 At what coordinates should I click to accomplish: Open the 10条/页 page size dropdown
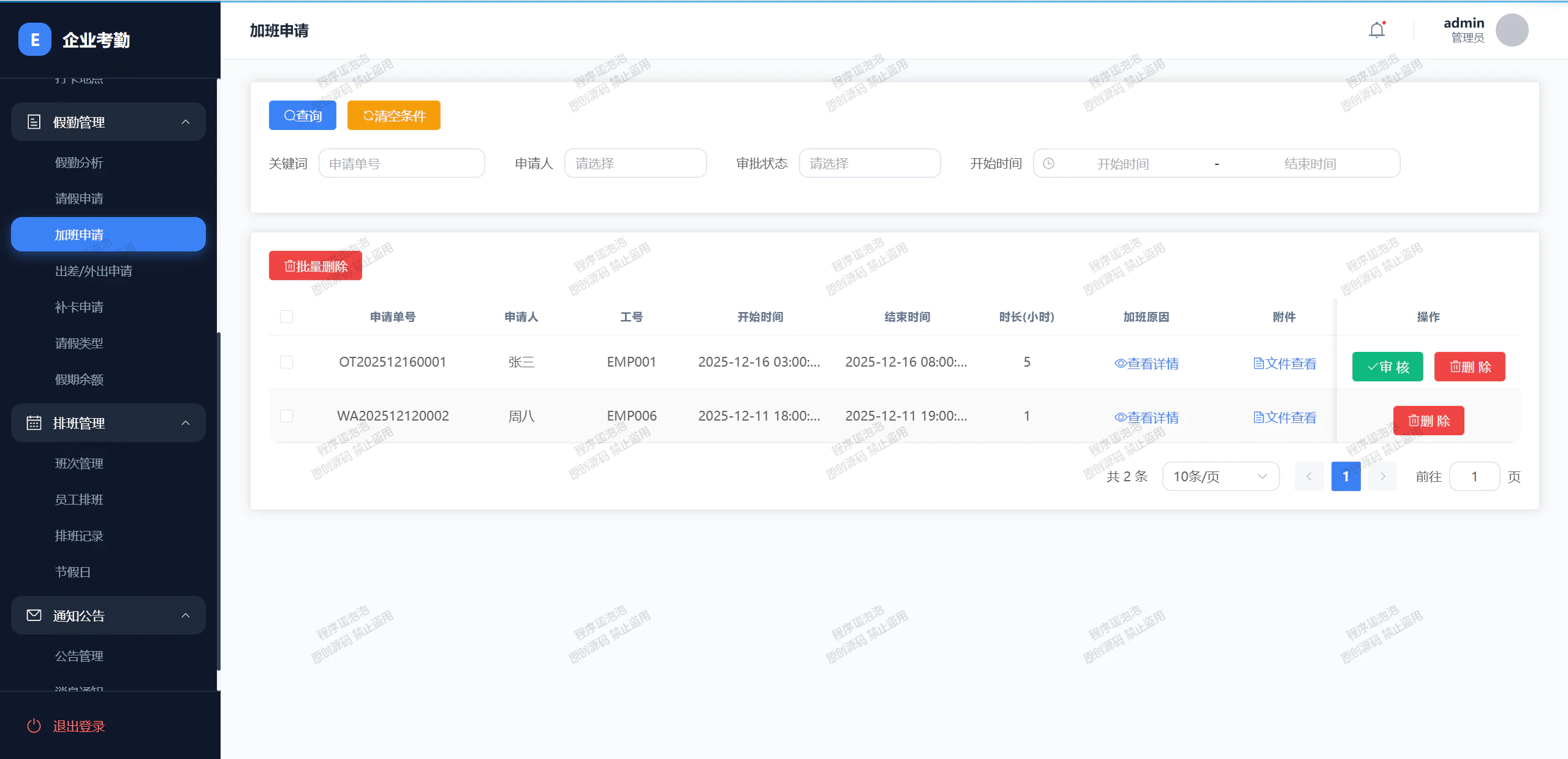tap(1221, 476)
